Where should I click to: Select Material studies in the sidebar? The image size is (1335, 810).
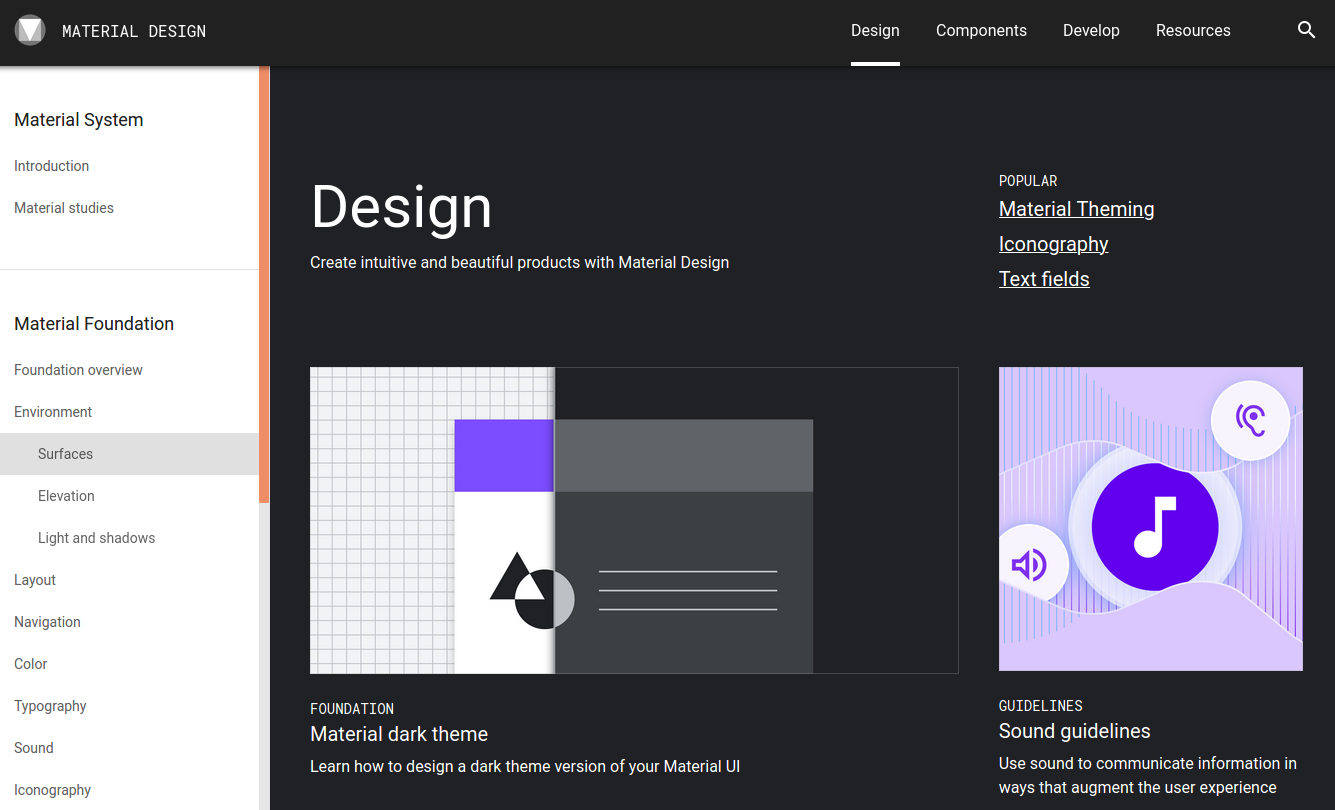click(x=64, y=208)
